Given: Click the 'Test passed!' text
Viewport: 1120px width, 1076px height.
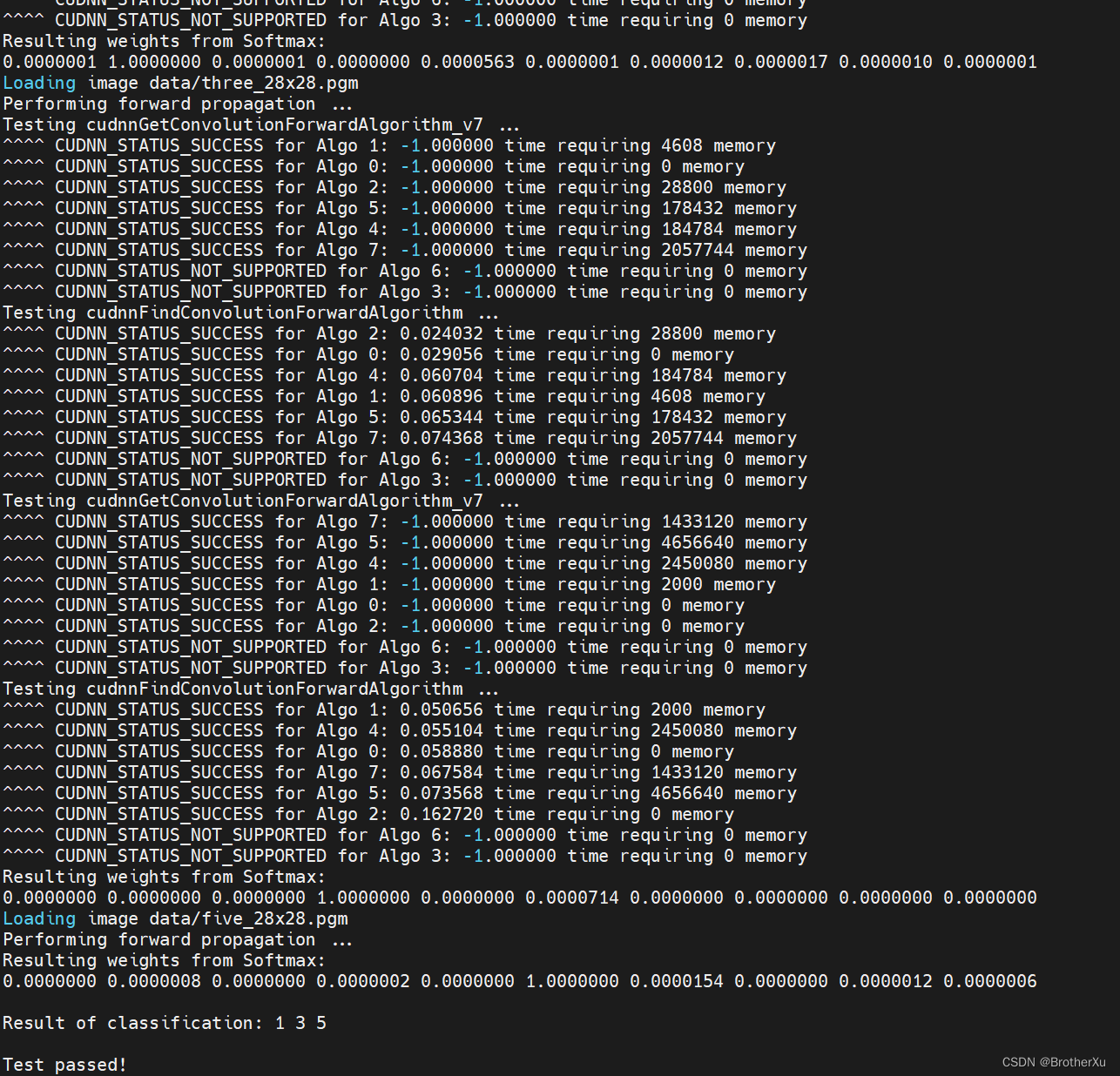Looking at the screenshot, I should 65,1066.
